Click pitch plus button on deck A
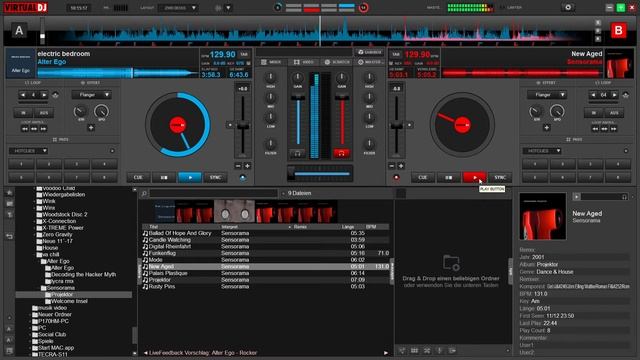Image resolution: width=640 pixels, height=360 pixels. pyautogui.click(x=247, y=166)
